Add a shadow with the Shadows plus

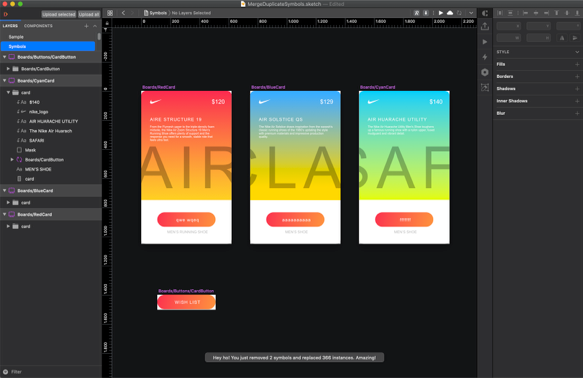tap(577, 89)
